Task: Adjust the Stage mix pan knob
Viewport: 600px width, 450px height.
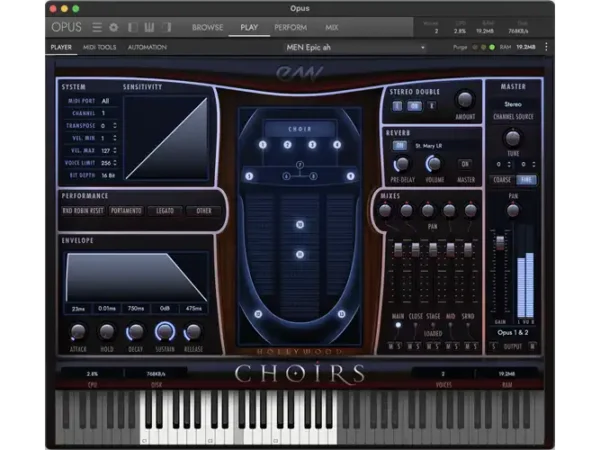Action: 428,210
